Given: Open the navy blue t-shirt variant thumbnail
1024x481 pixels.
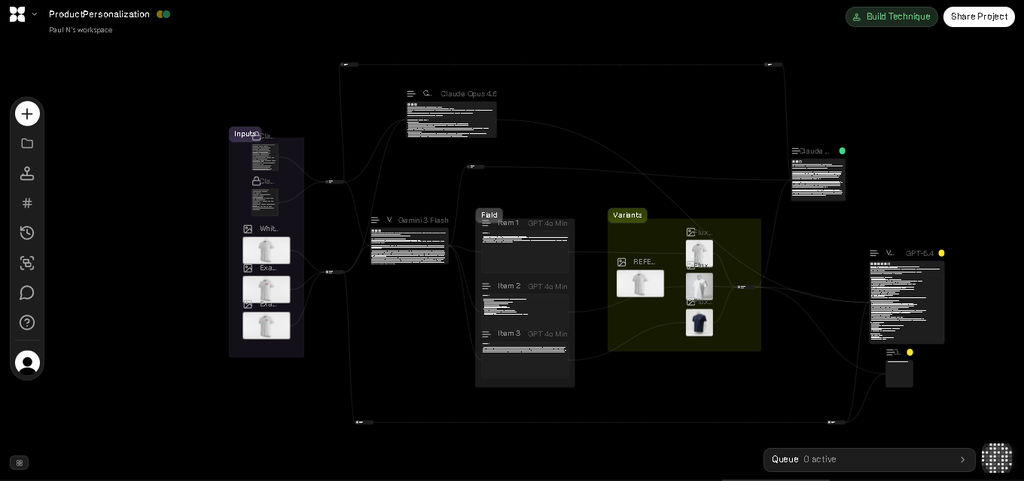Looking at the screenshot, I should [699, 322].
